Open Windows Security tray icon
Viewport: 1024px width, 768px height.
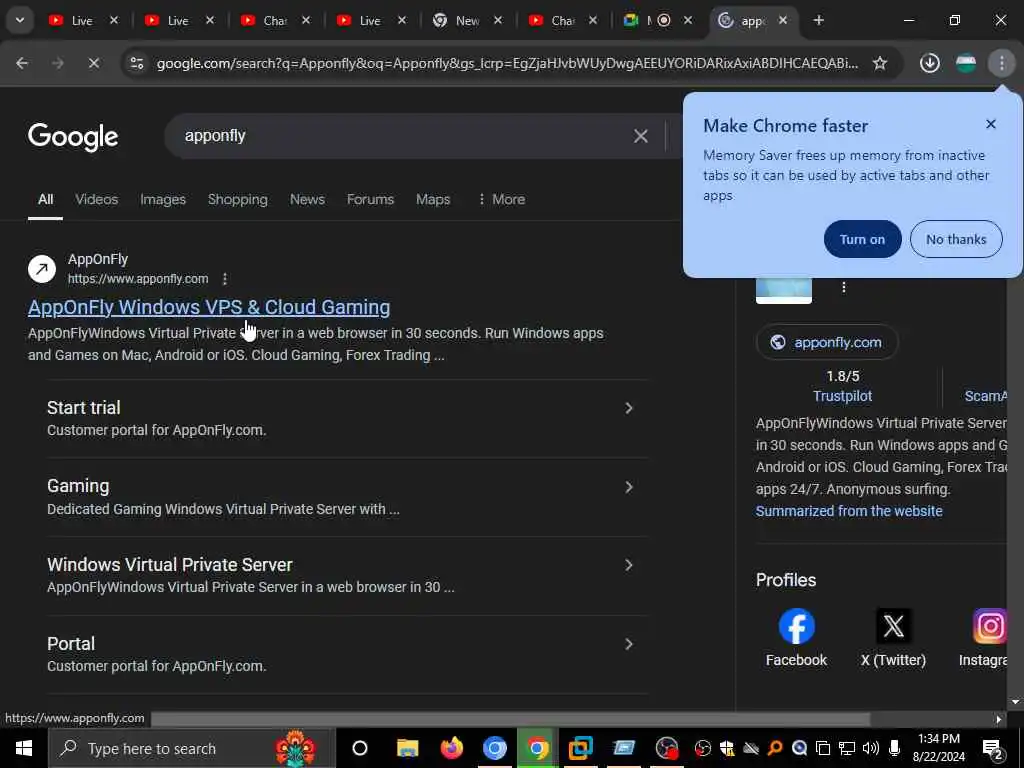[x=727, y=748]
